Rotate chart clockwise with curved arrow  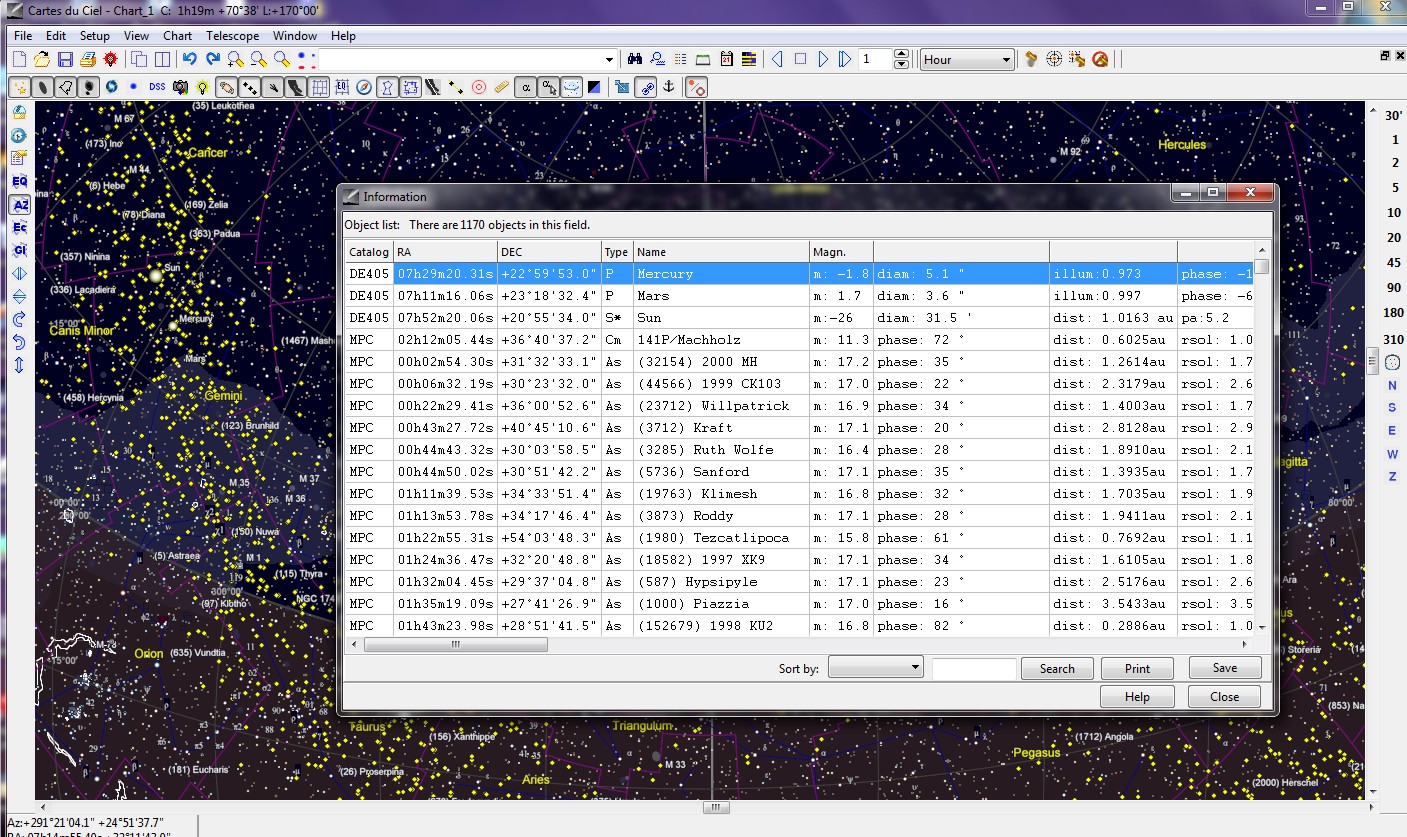click(x=19, y=319)
